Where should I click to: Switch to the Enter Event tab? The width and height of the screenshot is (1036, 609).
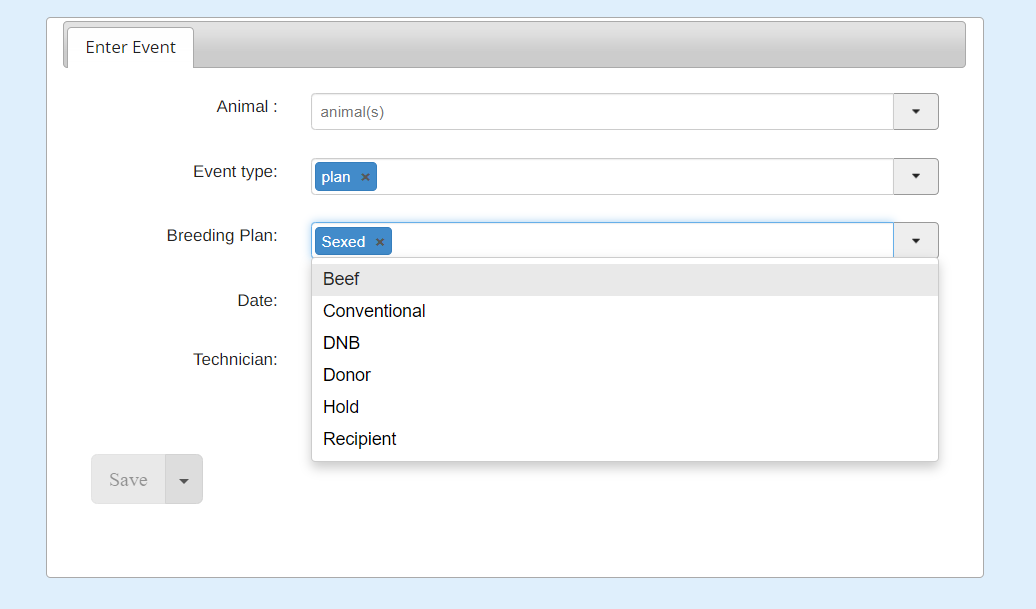pyautogui.click(x=130, y=47)
